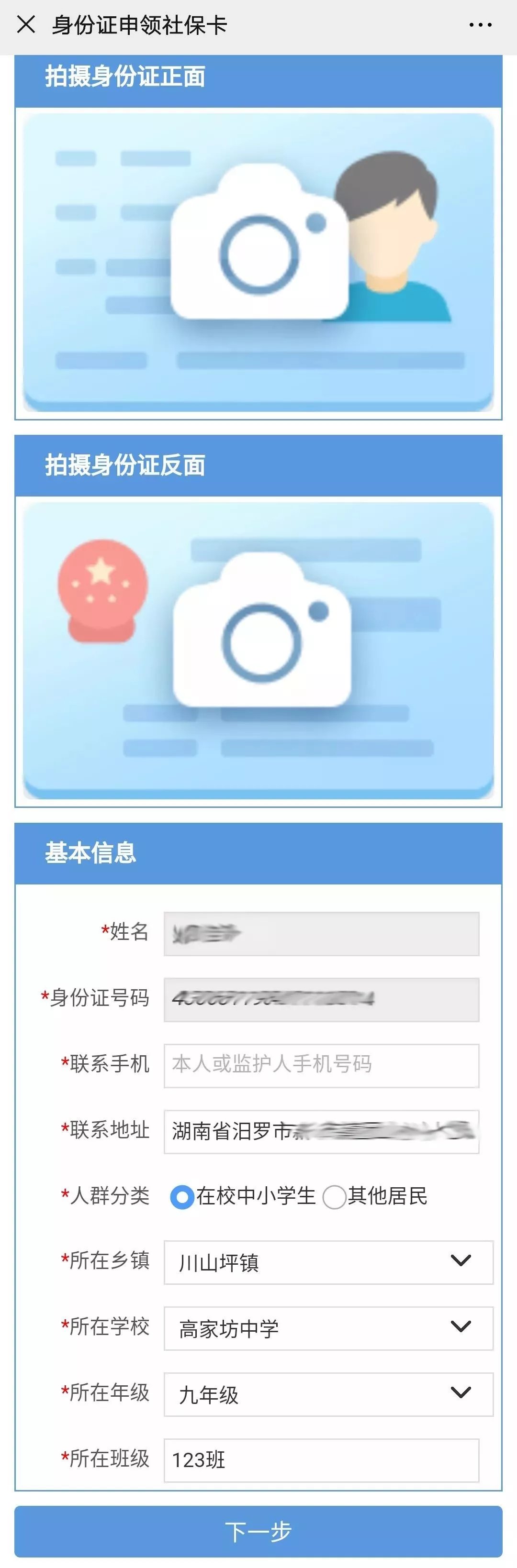Tap the 下一步 next step button
This screenshot has width=517, height=1568.
click(258, 1532)
